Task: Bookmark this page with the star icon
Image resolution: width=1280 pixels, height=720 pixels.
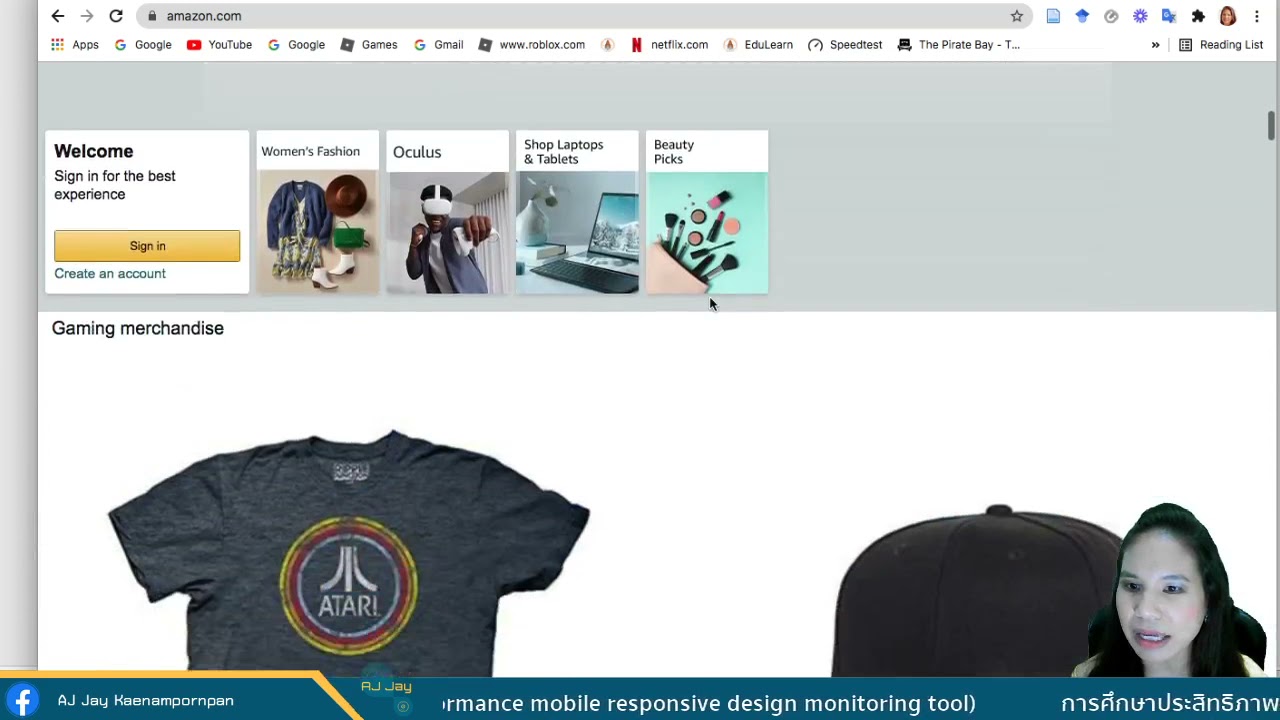Action: click(x=1017, y=16)
